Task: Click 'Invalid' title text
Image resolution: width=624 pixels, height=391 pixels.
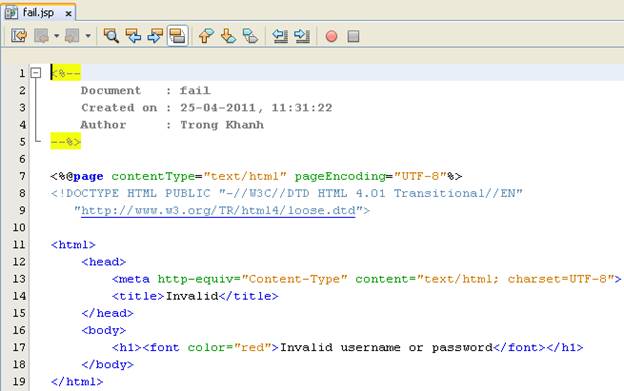Action: (192, 296)
